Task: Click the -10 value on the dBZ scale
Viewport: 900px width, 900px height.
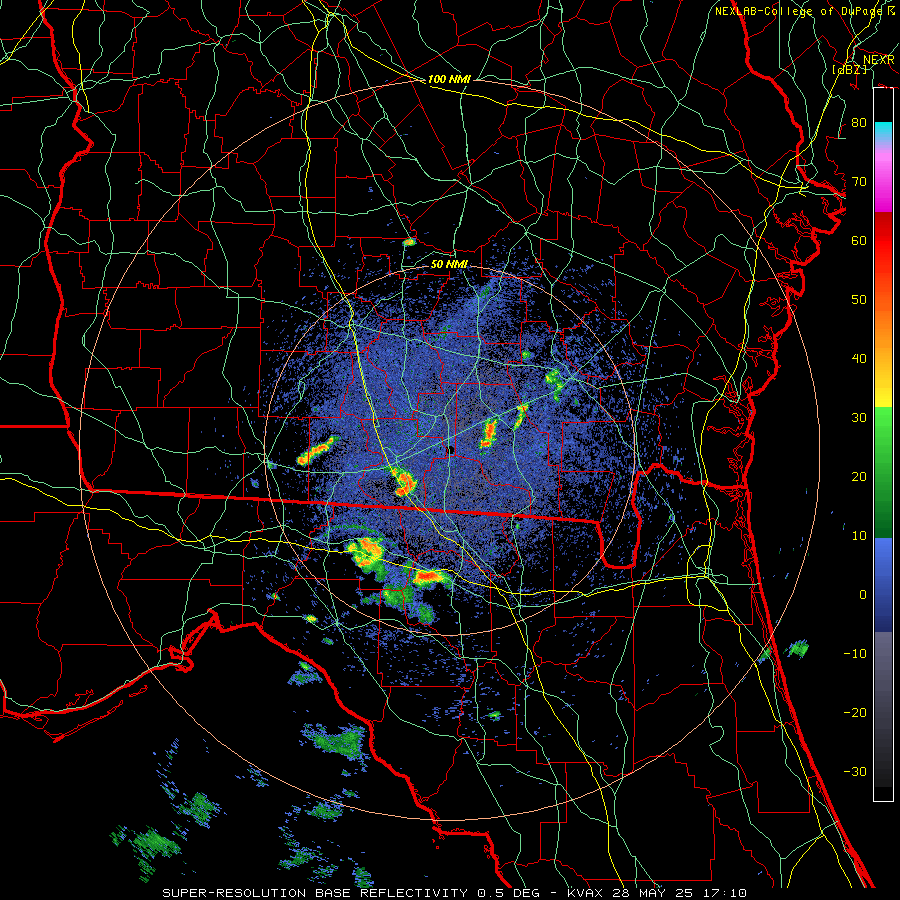Action: click(x=855, y=654)
